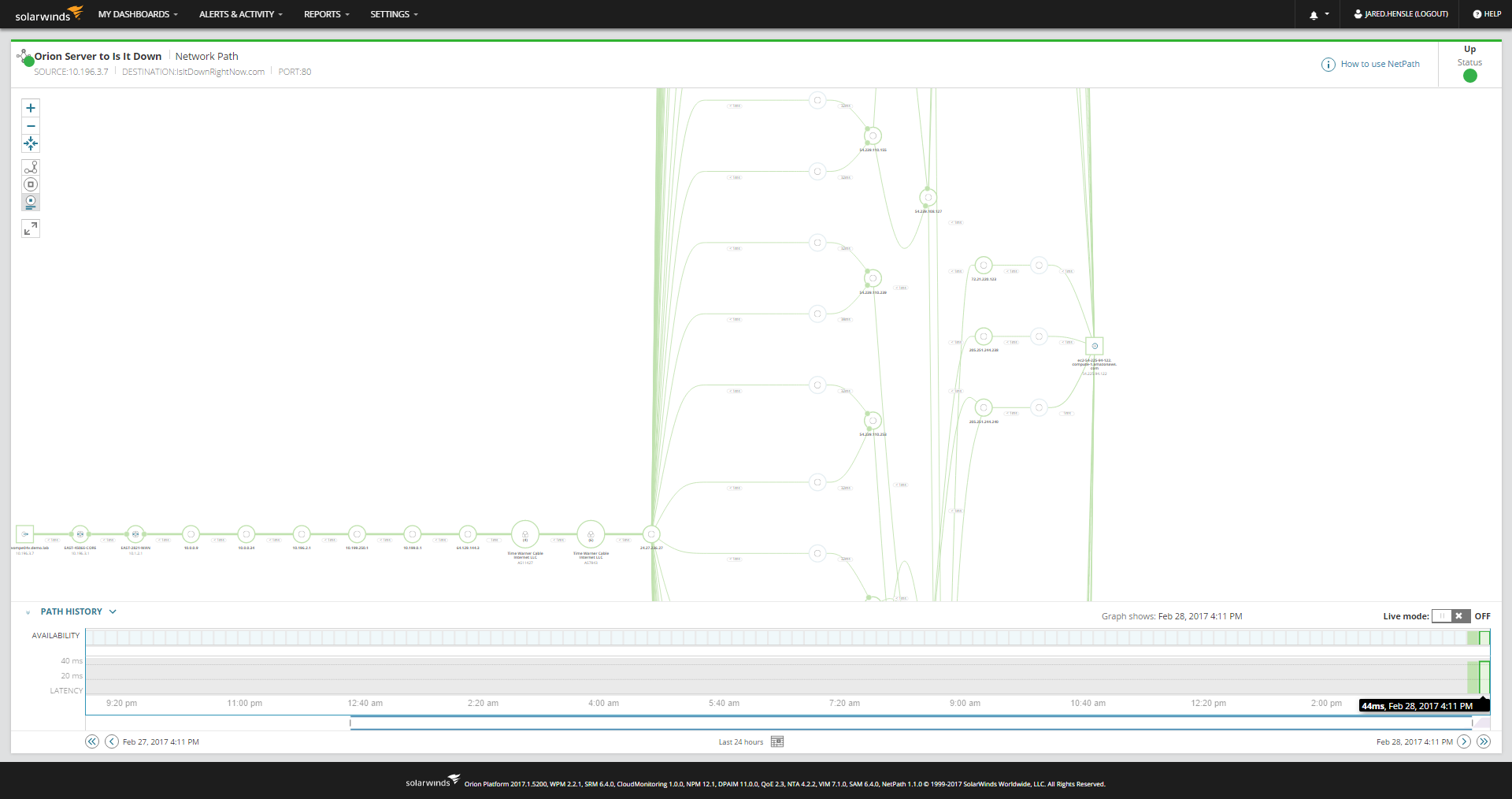Image resolution: width=1512 pixels, height=799 pixels.
Task: Expand the notifications dropdown arrow
Action: coord(1327,14)
